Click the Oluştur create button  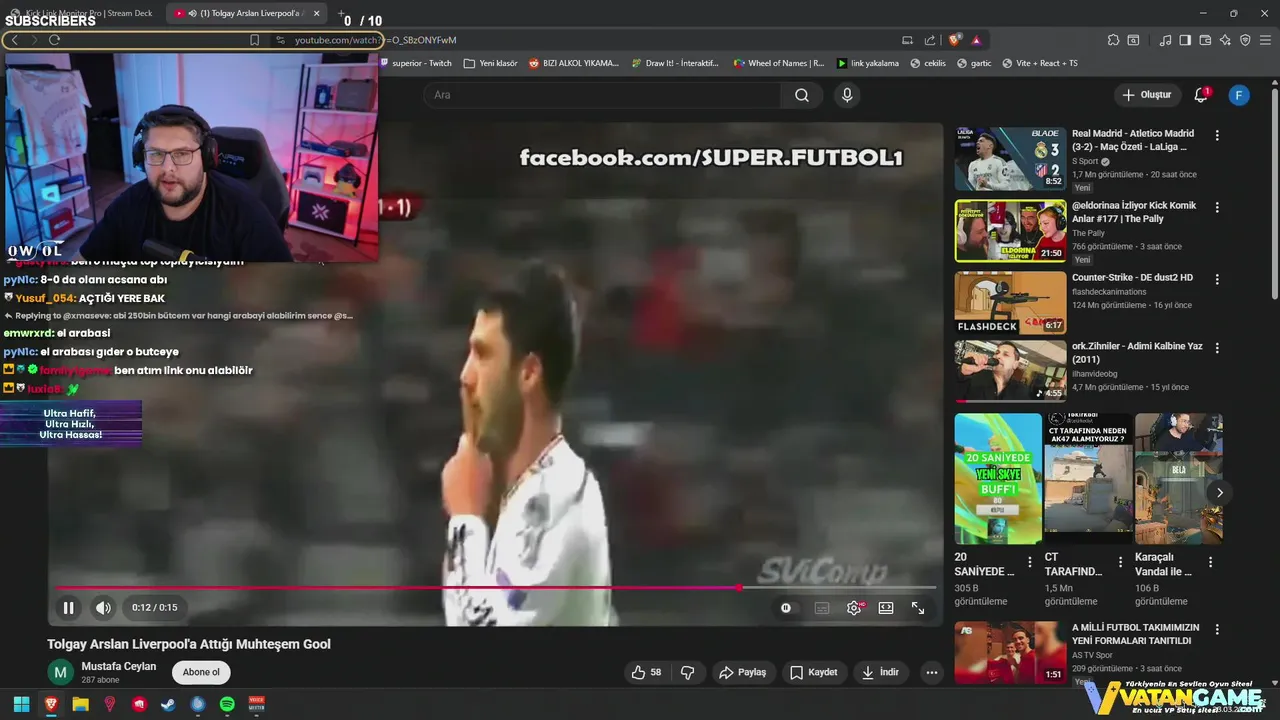(x=1147, y=95)
